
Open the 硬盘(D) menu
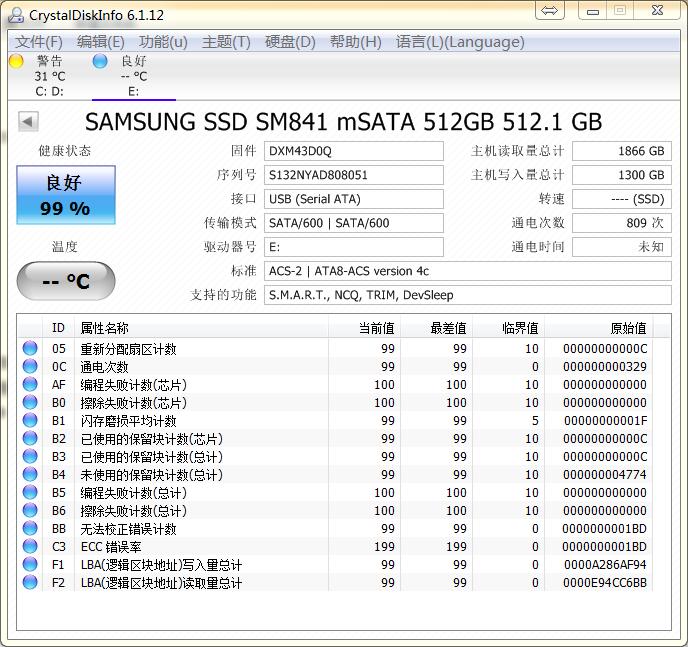point(290,42)
